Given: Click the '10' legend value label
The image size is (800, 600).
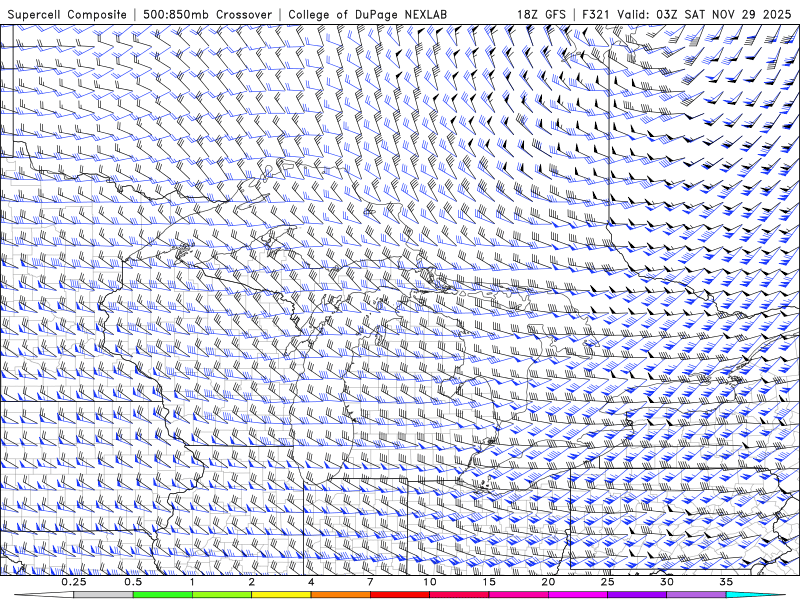Looking at the screenshot, I should [x=430, y=582].
